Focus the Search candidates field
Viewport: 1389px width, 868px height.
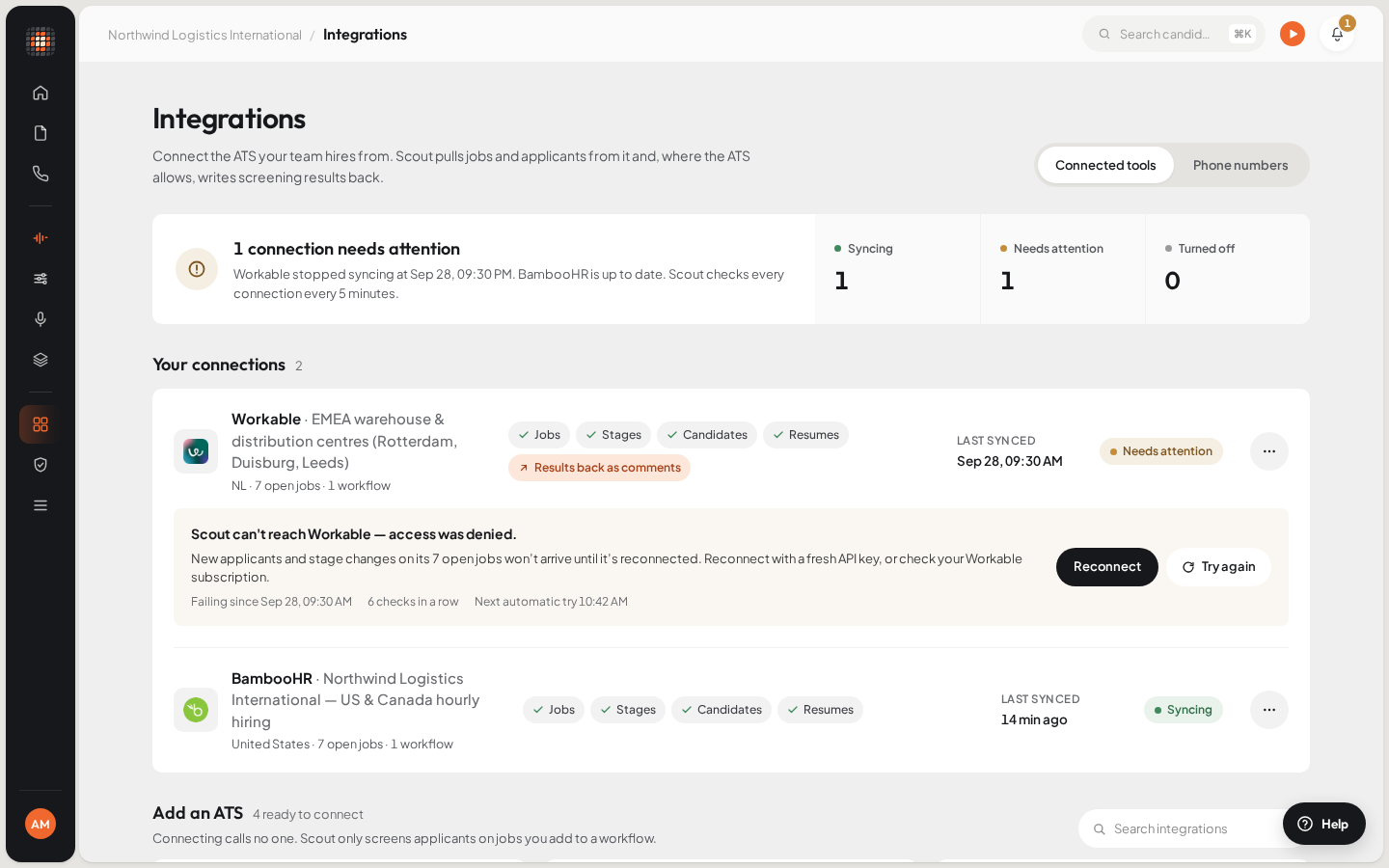click(1174, 34)
